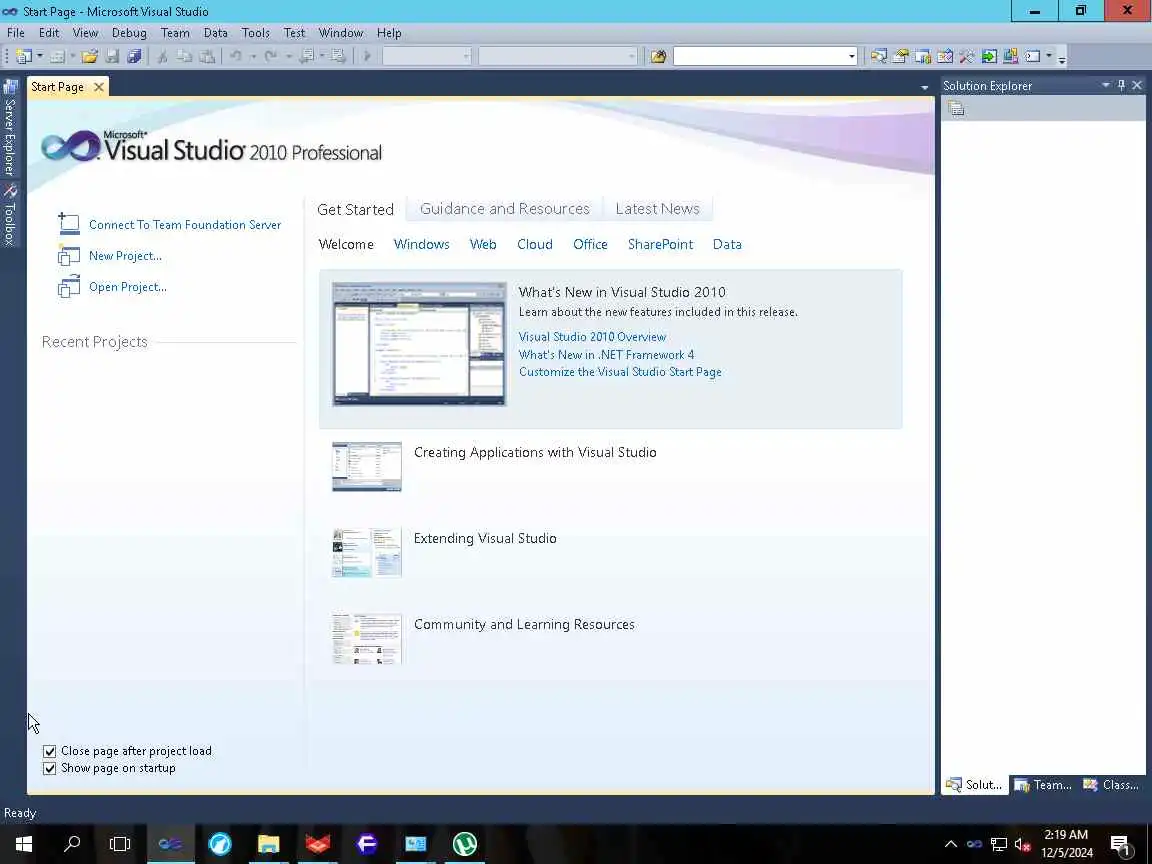The image size is (1152, 864).
Task: Open uTorrent from the taskbar
Action: [464, 843]
